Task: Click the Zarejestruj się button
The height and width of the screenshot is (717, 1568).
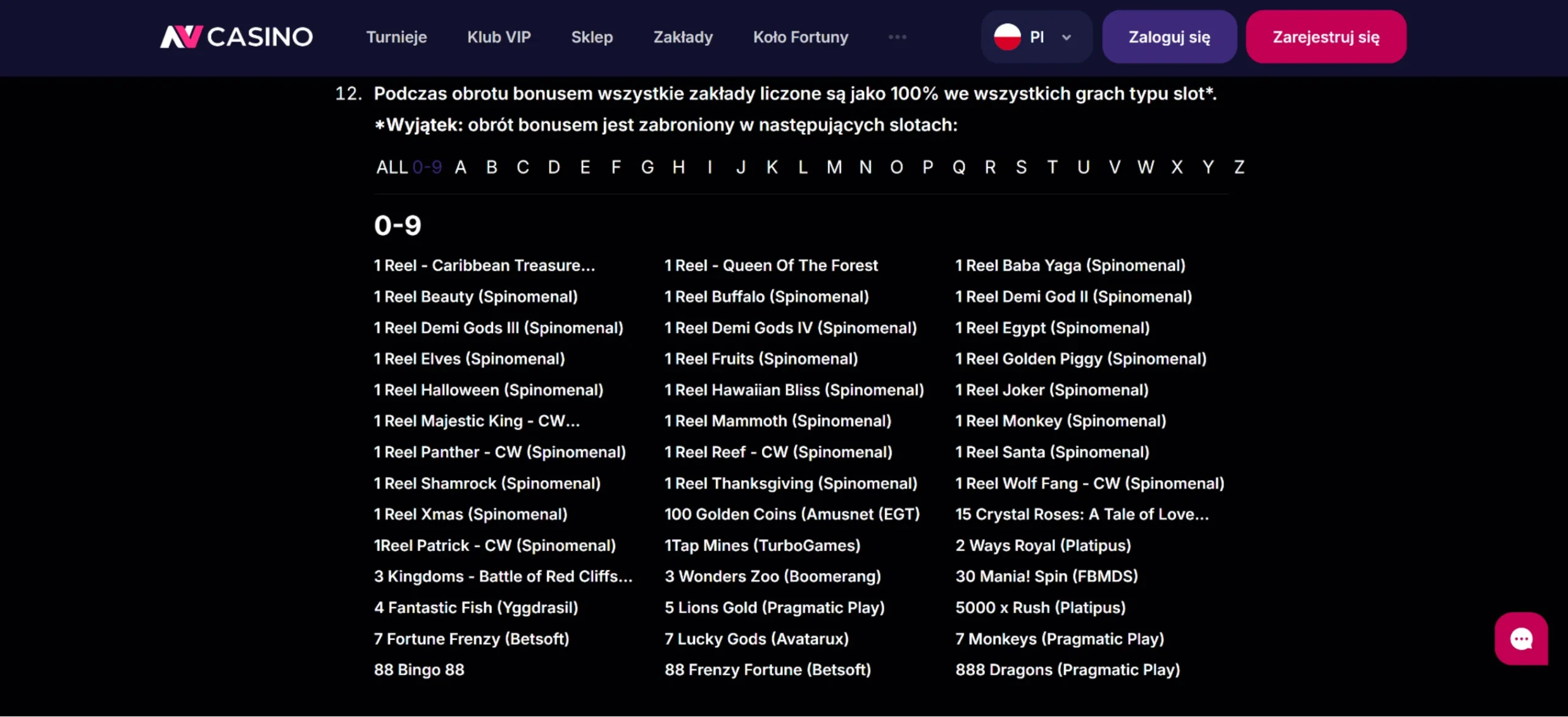Action: coord(1326,37)
